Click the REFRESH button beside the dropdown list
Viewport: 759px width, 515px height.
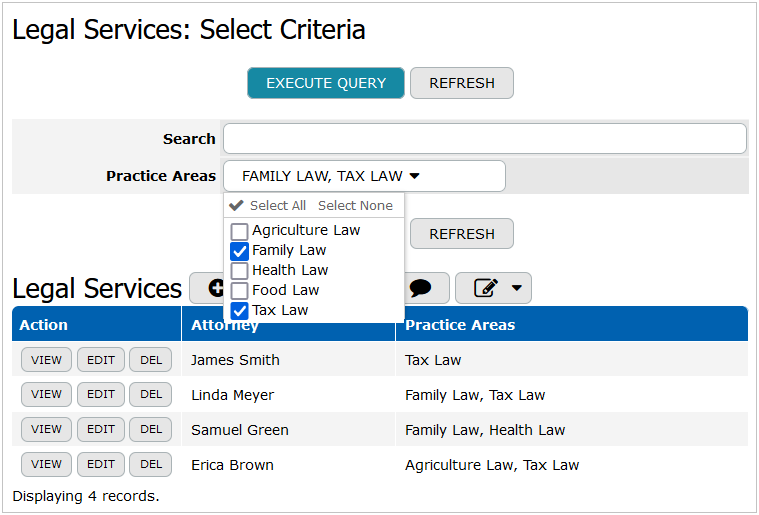point(462,234)
